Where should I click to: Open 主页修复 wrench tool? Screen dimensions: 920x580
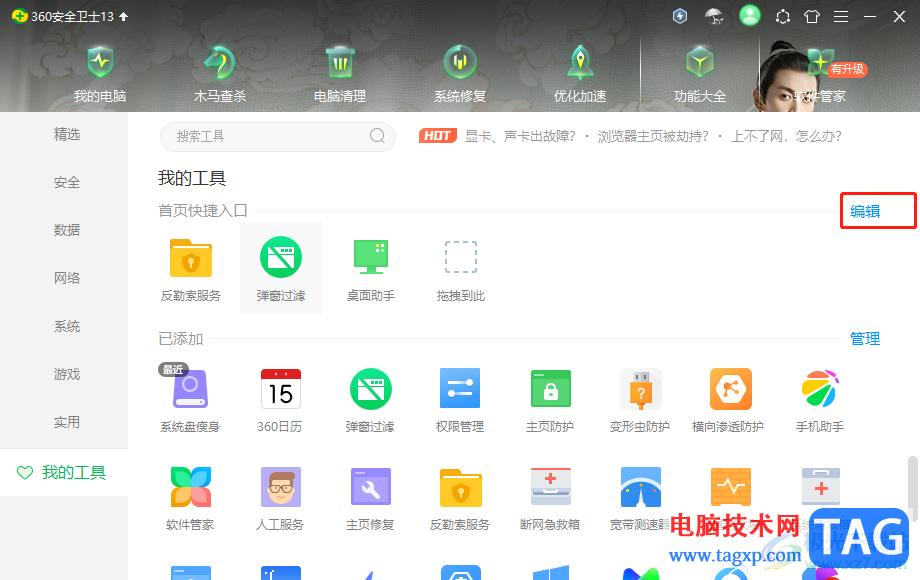tap(370, 498)
